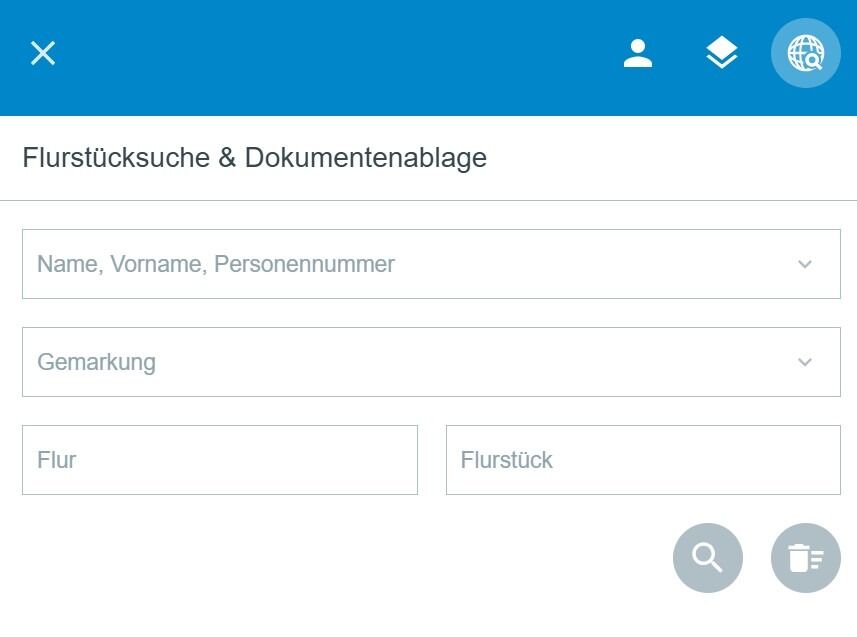Close the panel with the X icon
This screenshot has width=857, height=637.
43,53
